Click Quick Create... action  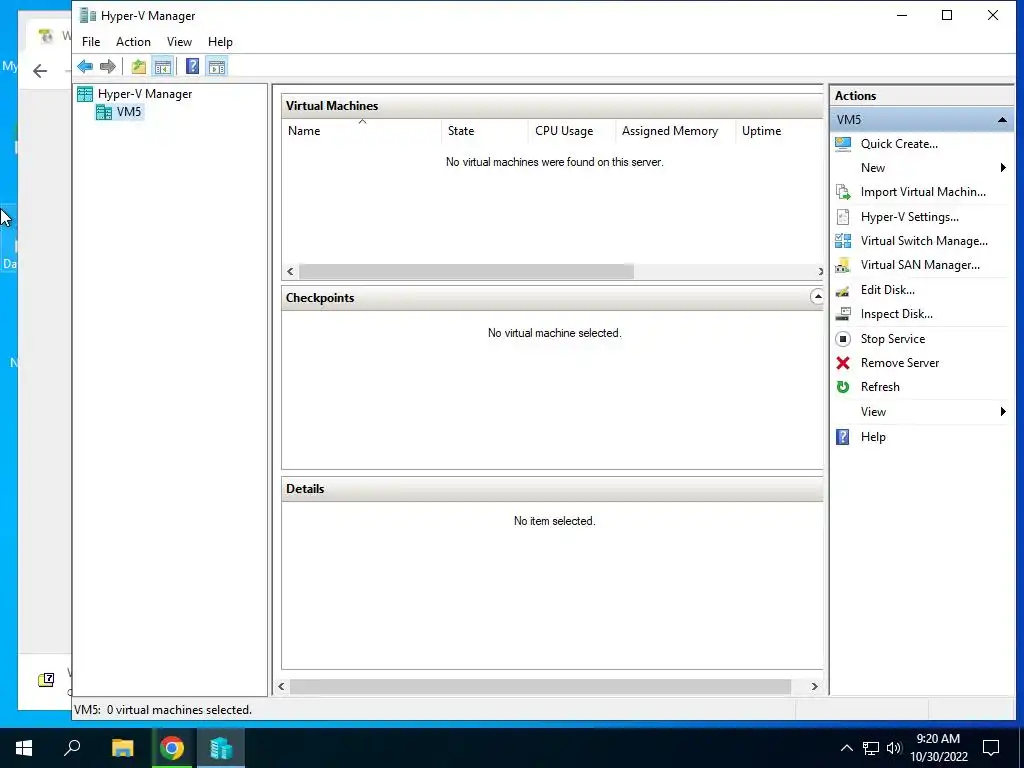tap(899, 144)
